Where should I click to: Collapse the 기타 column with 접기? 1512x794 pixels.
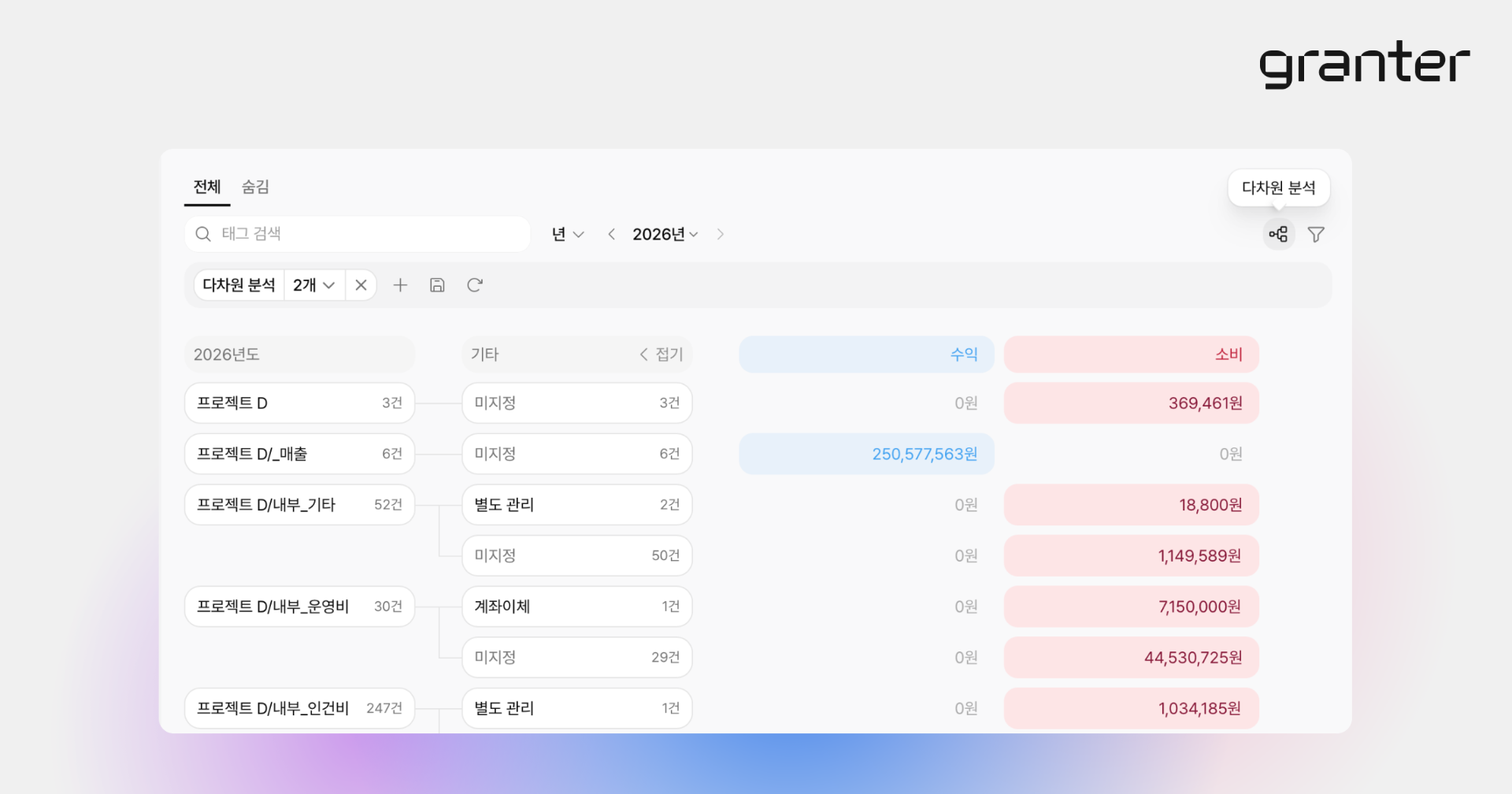pyautogui.click(x=661, y=354)
